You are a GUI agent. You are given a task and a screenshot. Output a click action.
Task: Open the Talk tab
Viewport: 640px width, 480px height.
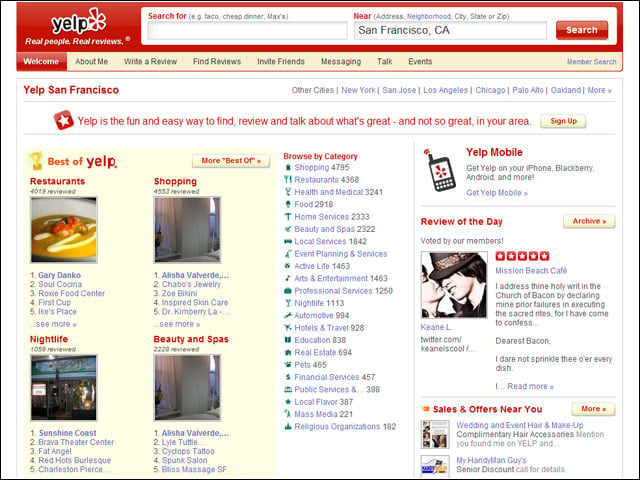tap(384, 62)
